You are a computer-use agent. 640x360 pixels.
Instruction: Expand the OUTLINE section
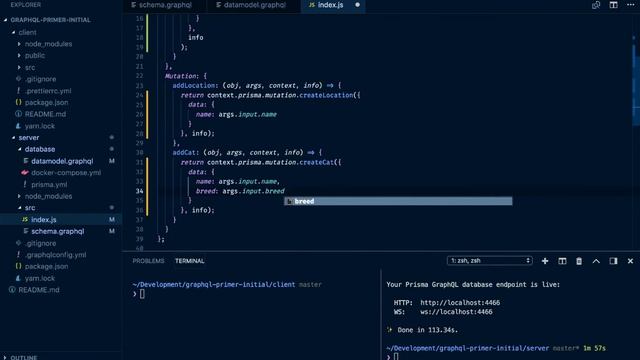23,357
